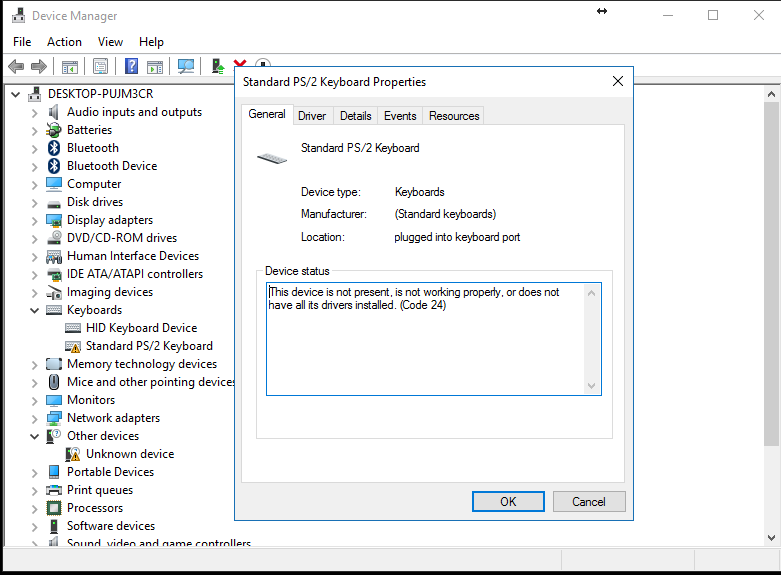
Task: Click Scan for hardware changes toolbar icon
Action: (185, 66)
